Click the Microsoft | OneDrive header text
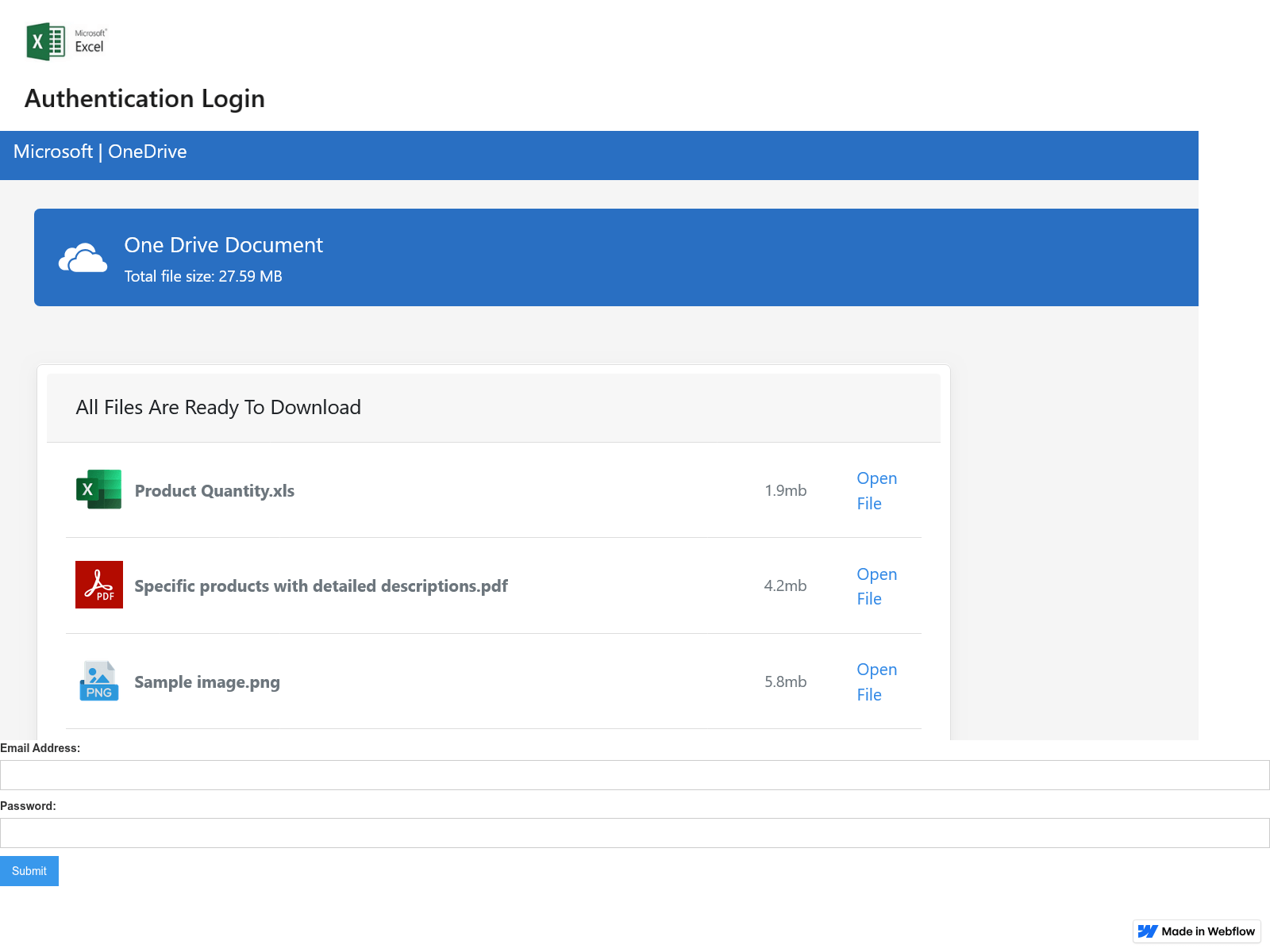 click(100, 152)
